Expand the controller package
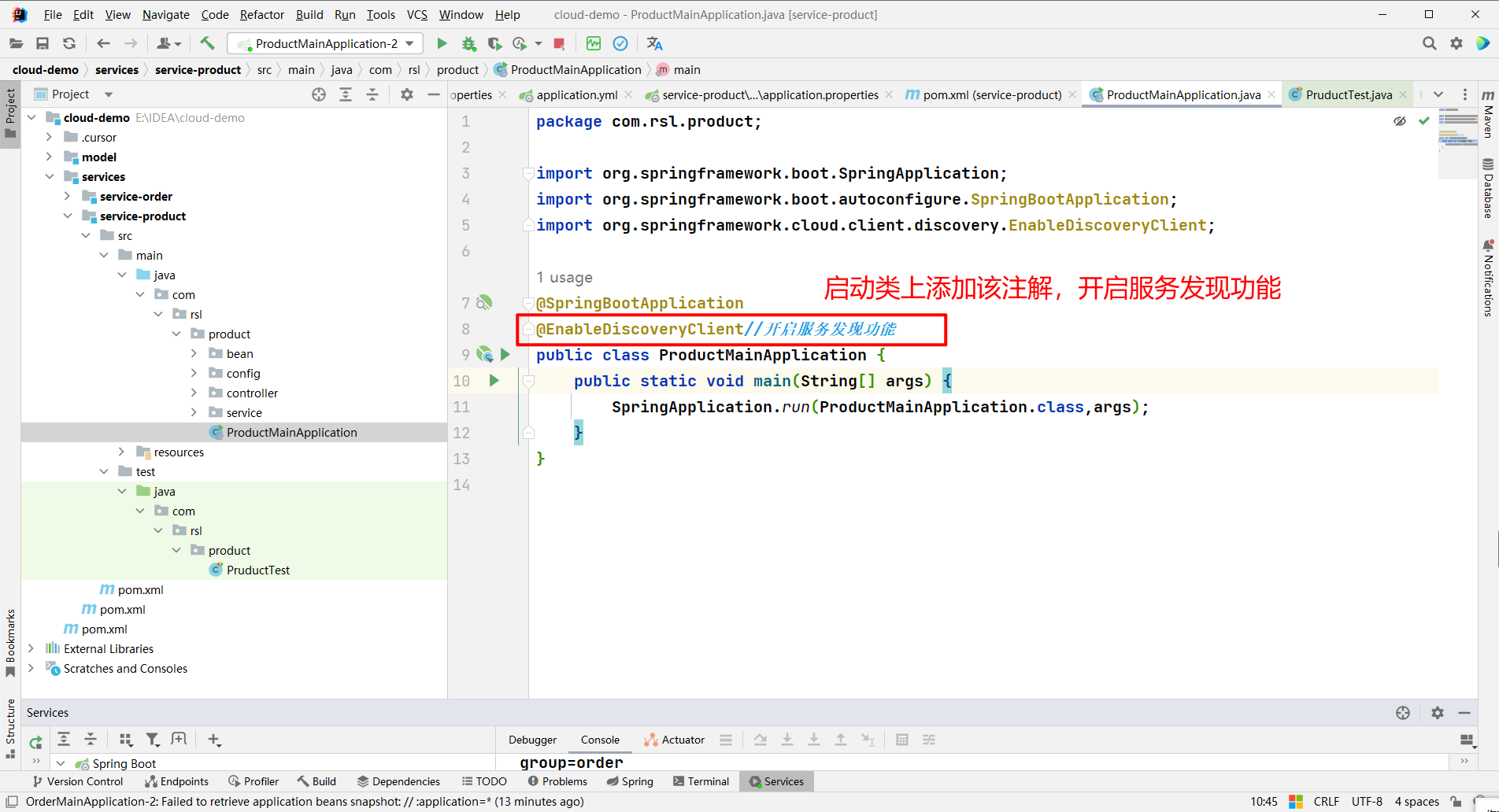 tap(194, 393)
